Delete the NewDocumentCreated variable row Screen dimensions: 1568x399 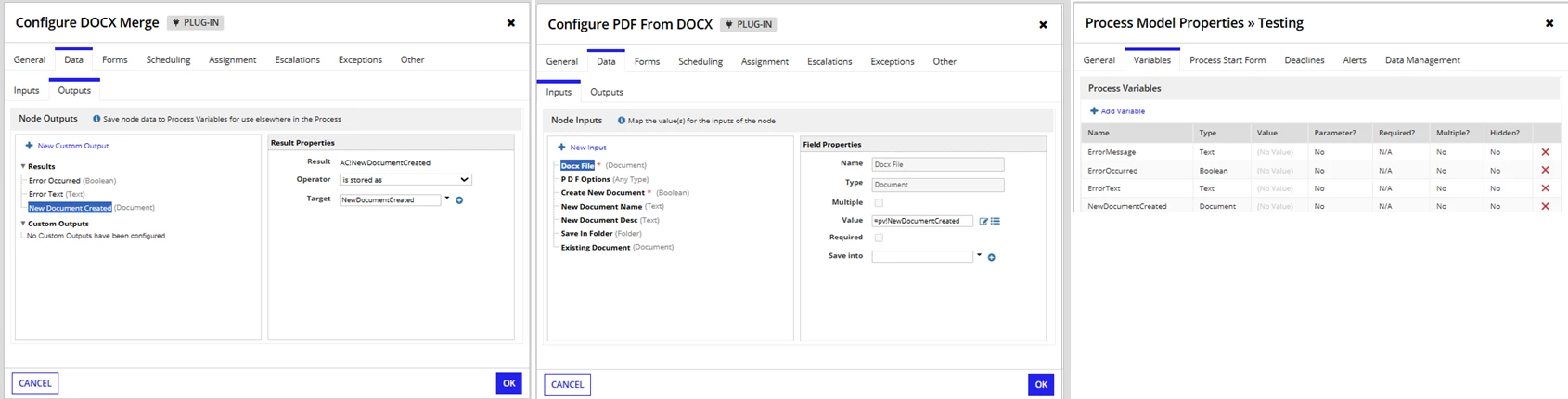[x=1545, y=206]
